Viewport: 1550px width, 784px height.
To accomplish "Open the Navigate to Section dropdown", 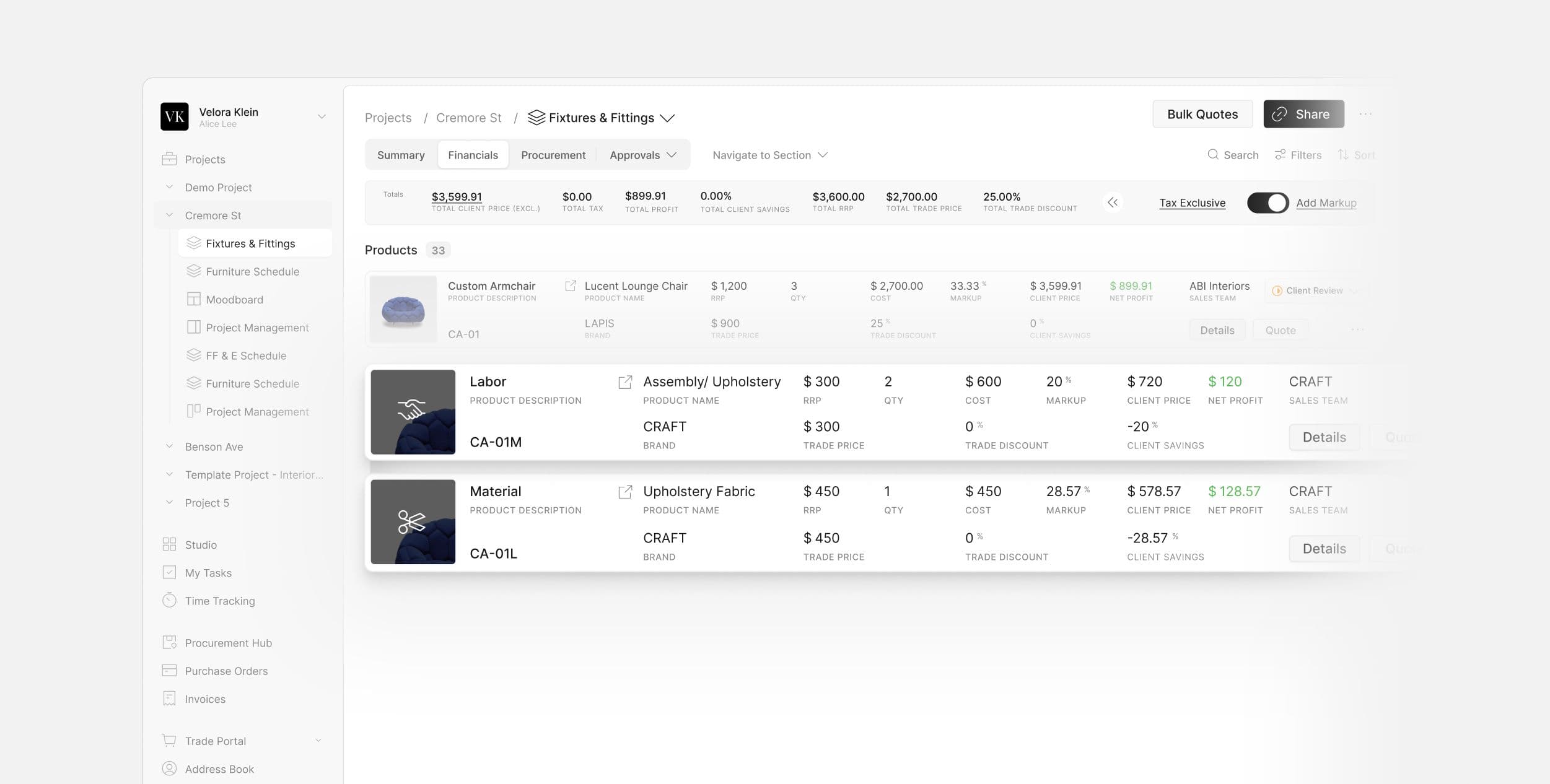I will (770, 155).
